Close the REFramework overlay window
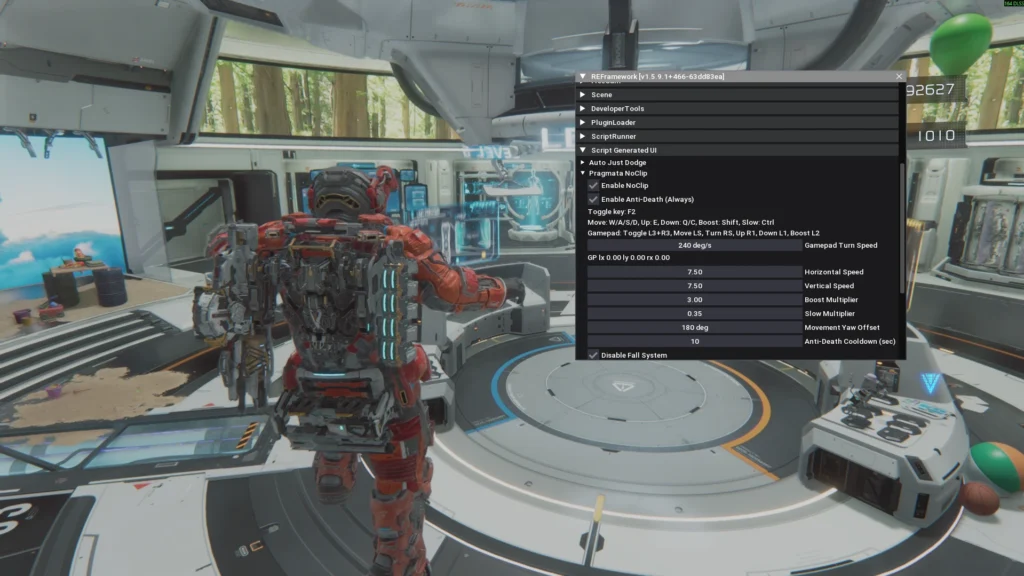 (x=899, y=76)
